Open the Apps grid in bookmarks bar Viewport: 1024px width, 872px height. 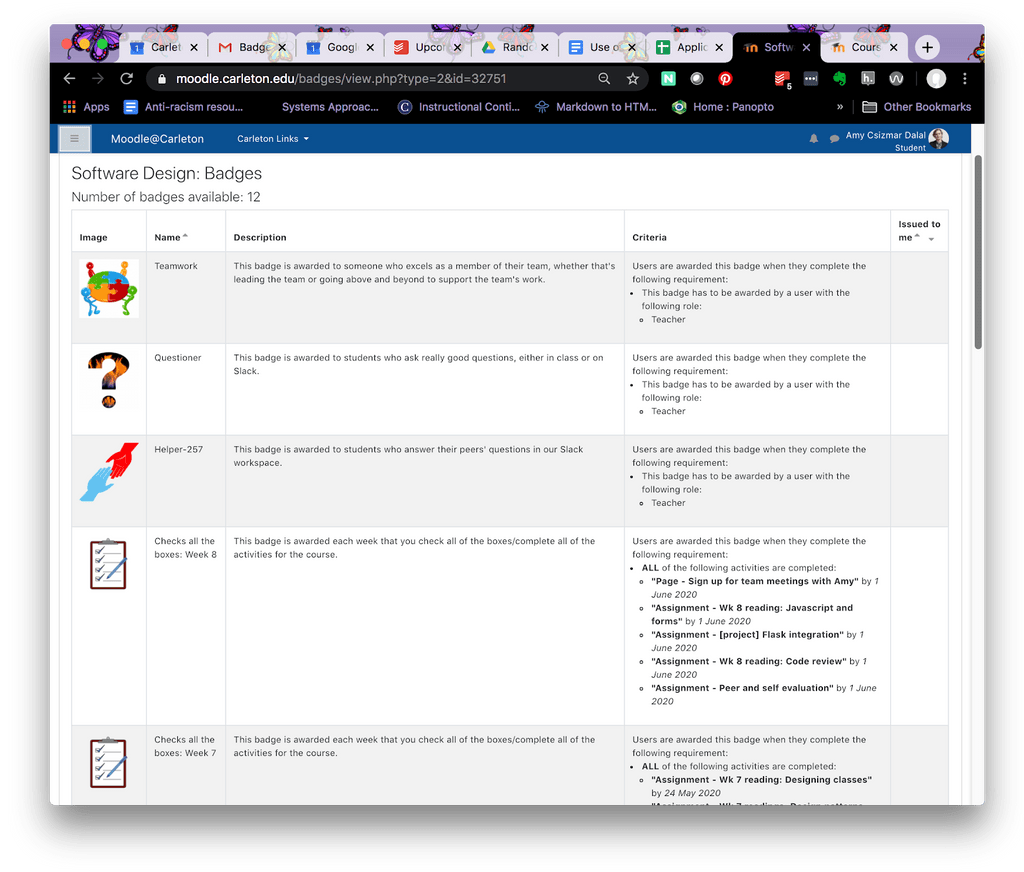click(x=86, y=106)
